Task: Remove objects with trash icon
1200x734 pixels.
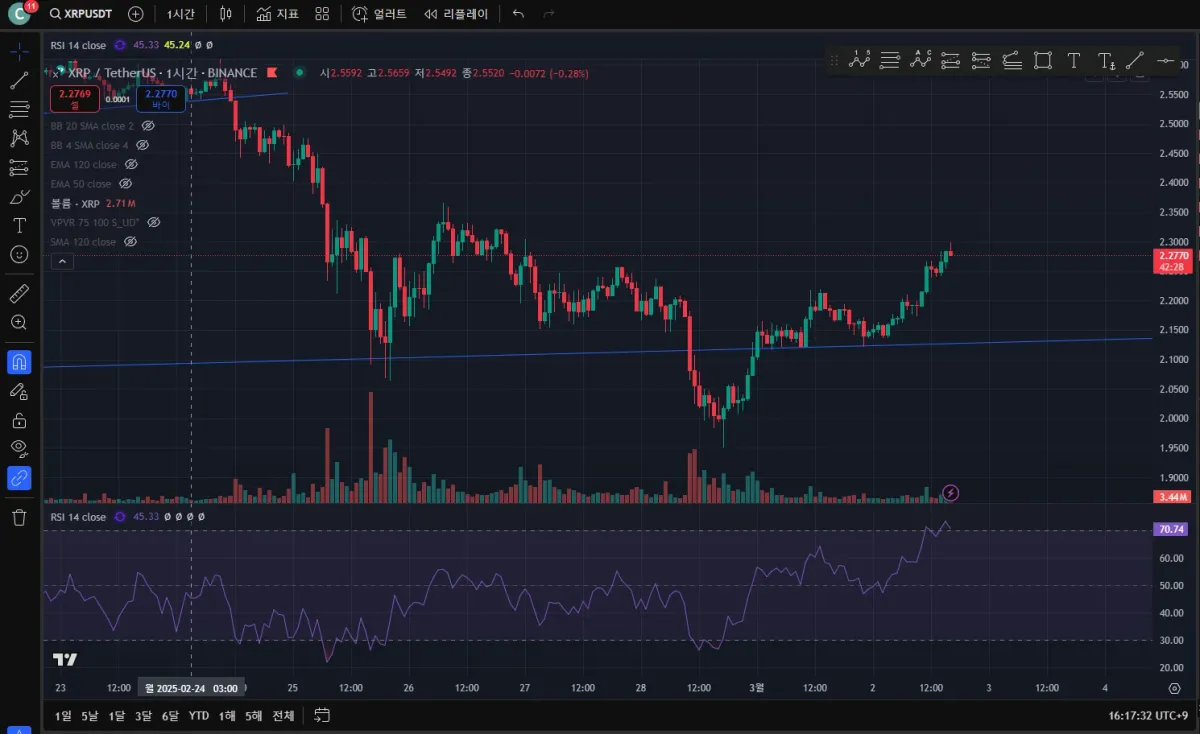Action: click(19, 517)
